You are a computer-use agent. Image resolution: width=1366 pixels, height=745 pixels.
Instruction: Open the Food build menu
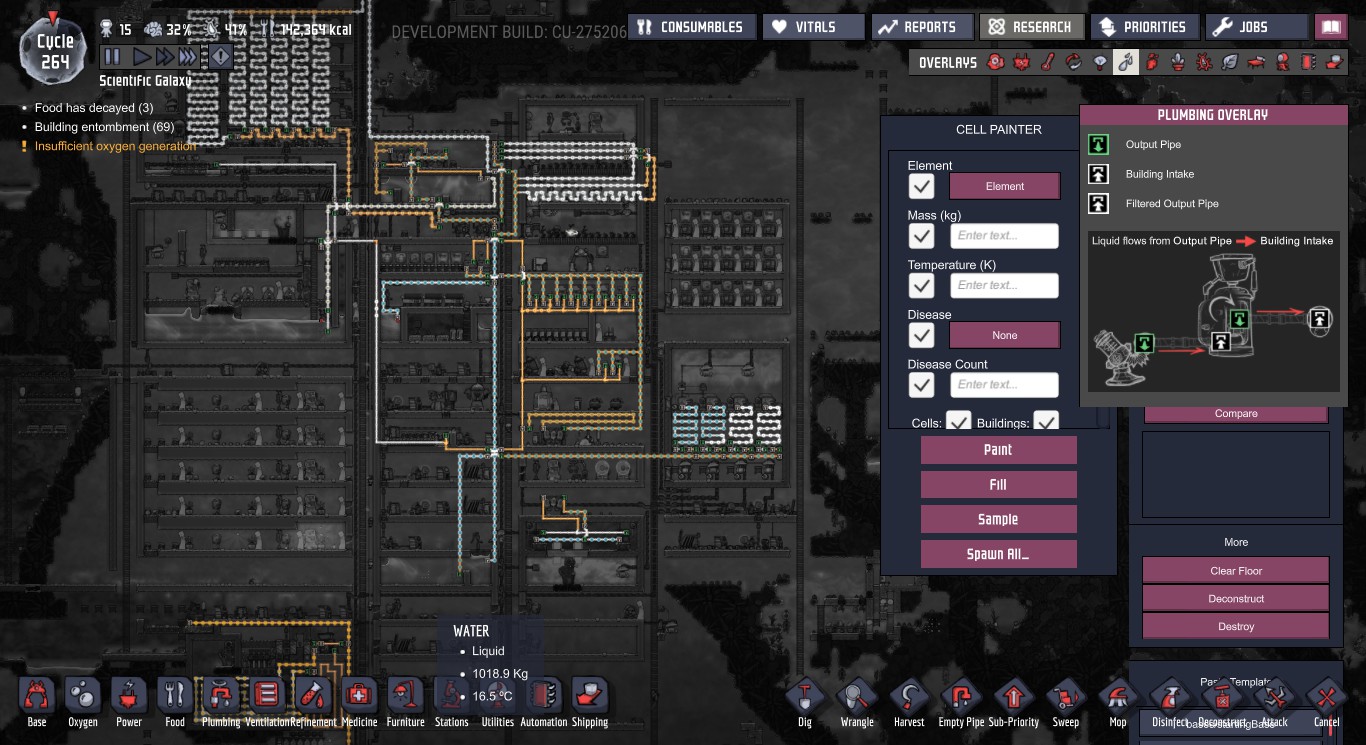point(175,702)
